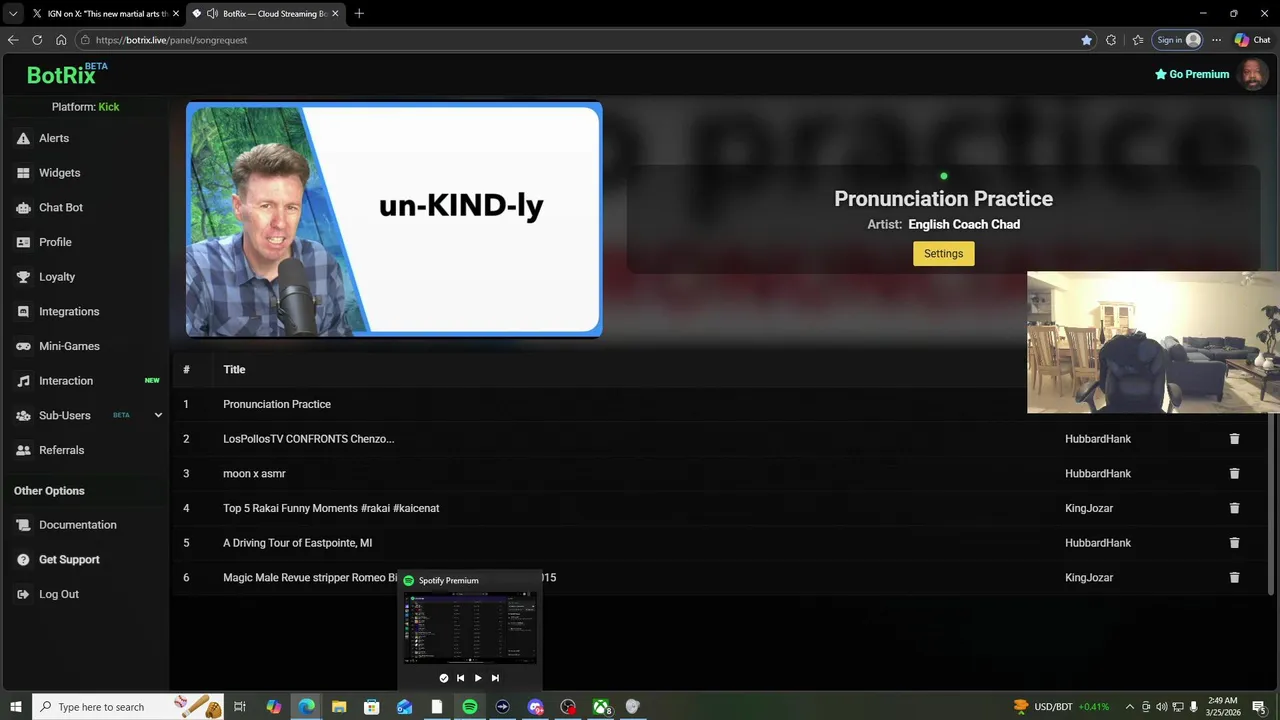Click the webcam overlay preview
Image resolution: width=1280 pixels, height=720 pixels.
click(1153, 342)
